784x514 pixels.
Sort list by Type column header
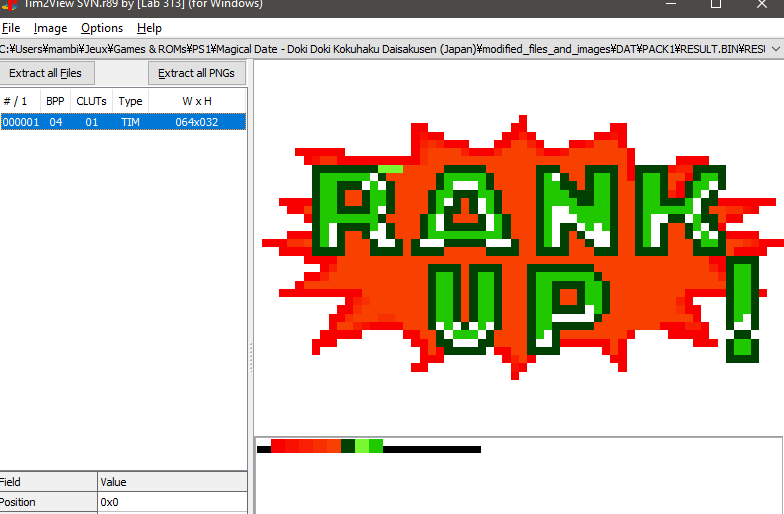tap(130, 101)
